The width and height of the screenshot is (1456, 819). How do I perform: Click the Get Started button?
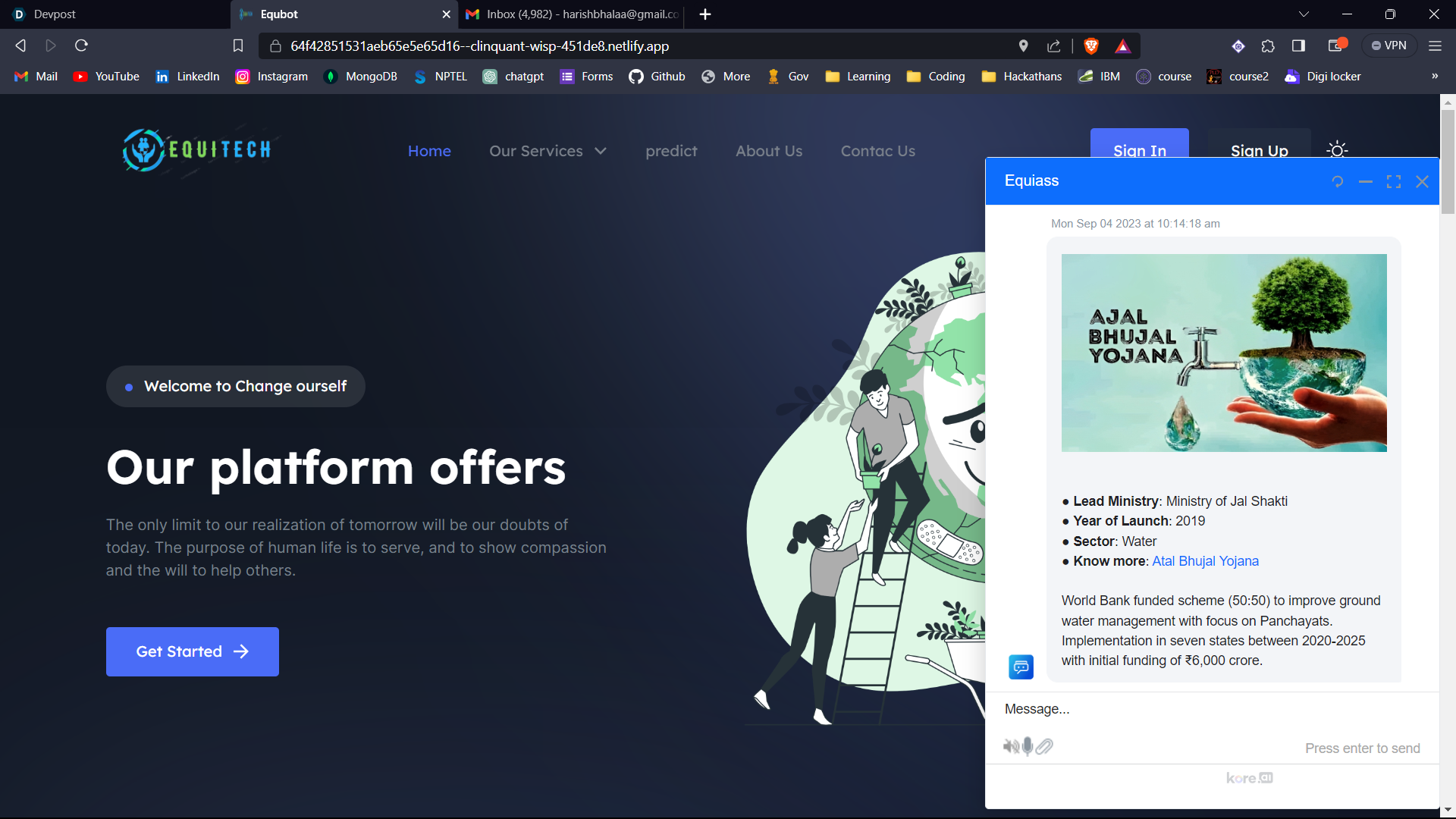pos(193,651)
